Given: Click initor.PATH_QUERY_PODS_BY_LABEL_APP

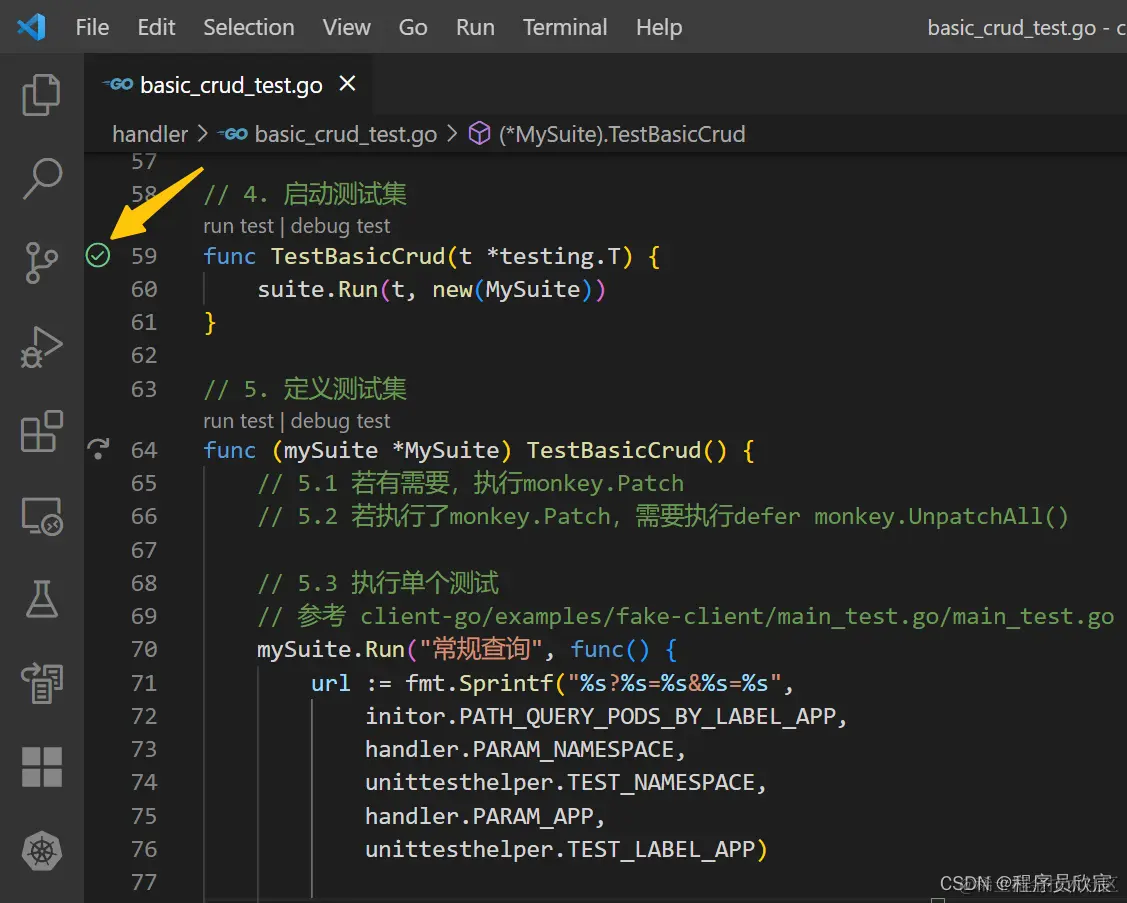Looking at the screenshot, I should point(600,716).
